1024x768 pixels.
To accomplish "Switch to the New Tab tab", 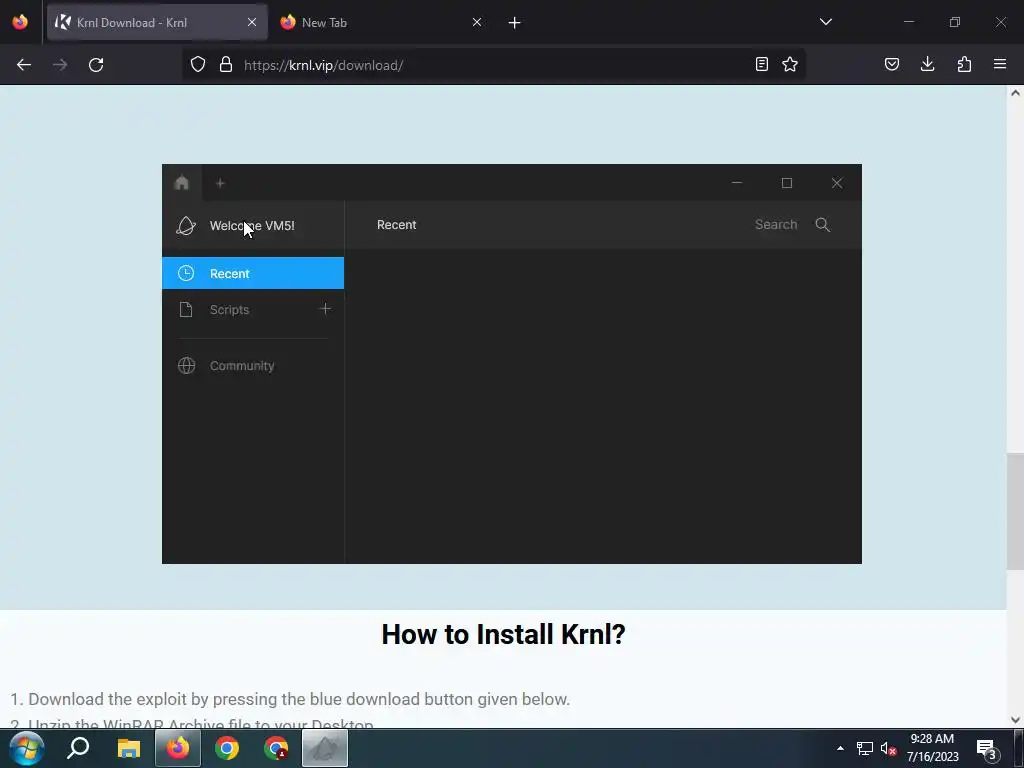I will pos(381,23).
